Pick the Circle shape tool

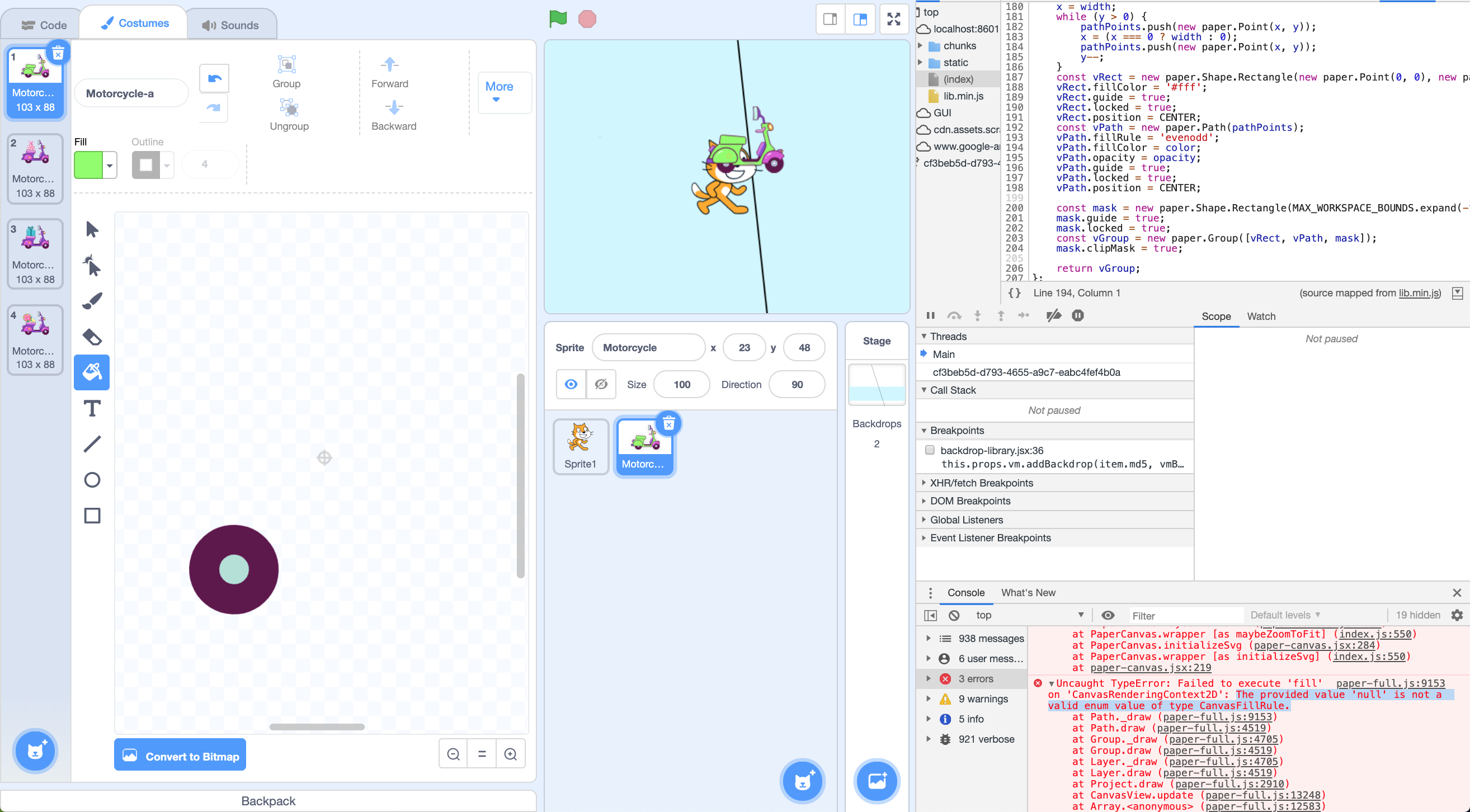pyautogui.click(x=92, y=480)
